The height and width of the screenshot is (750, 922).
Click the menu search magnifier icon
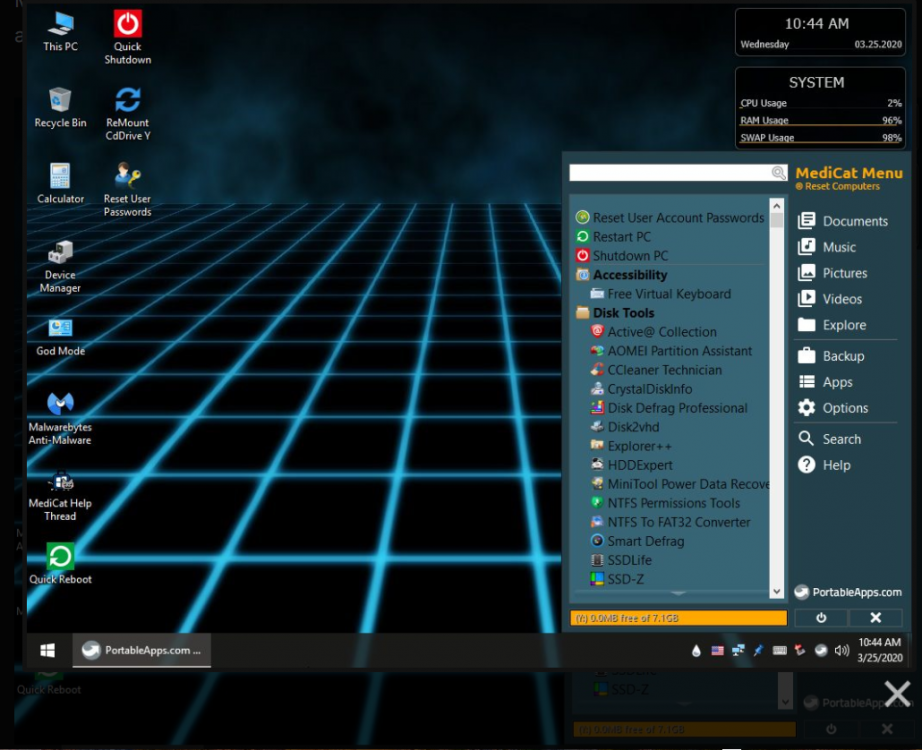[x=779, y=173]
